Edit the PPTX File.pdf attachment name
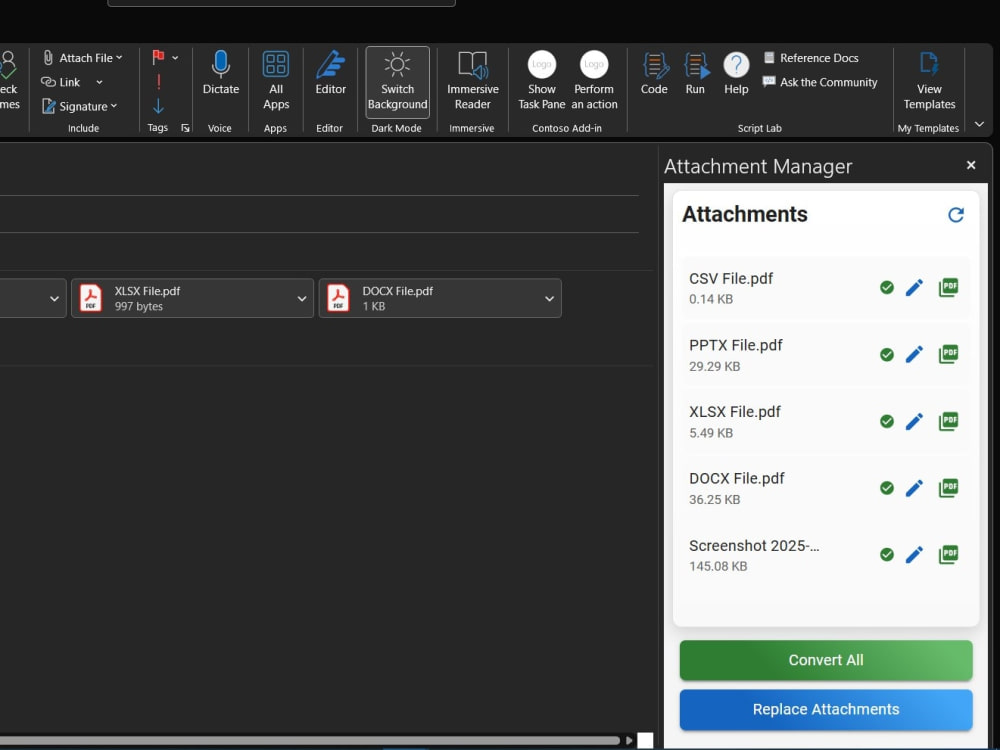1000x750 pixels. point(914,354)
